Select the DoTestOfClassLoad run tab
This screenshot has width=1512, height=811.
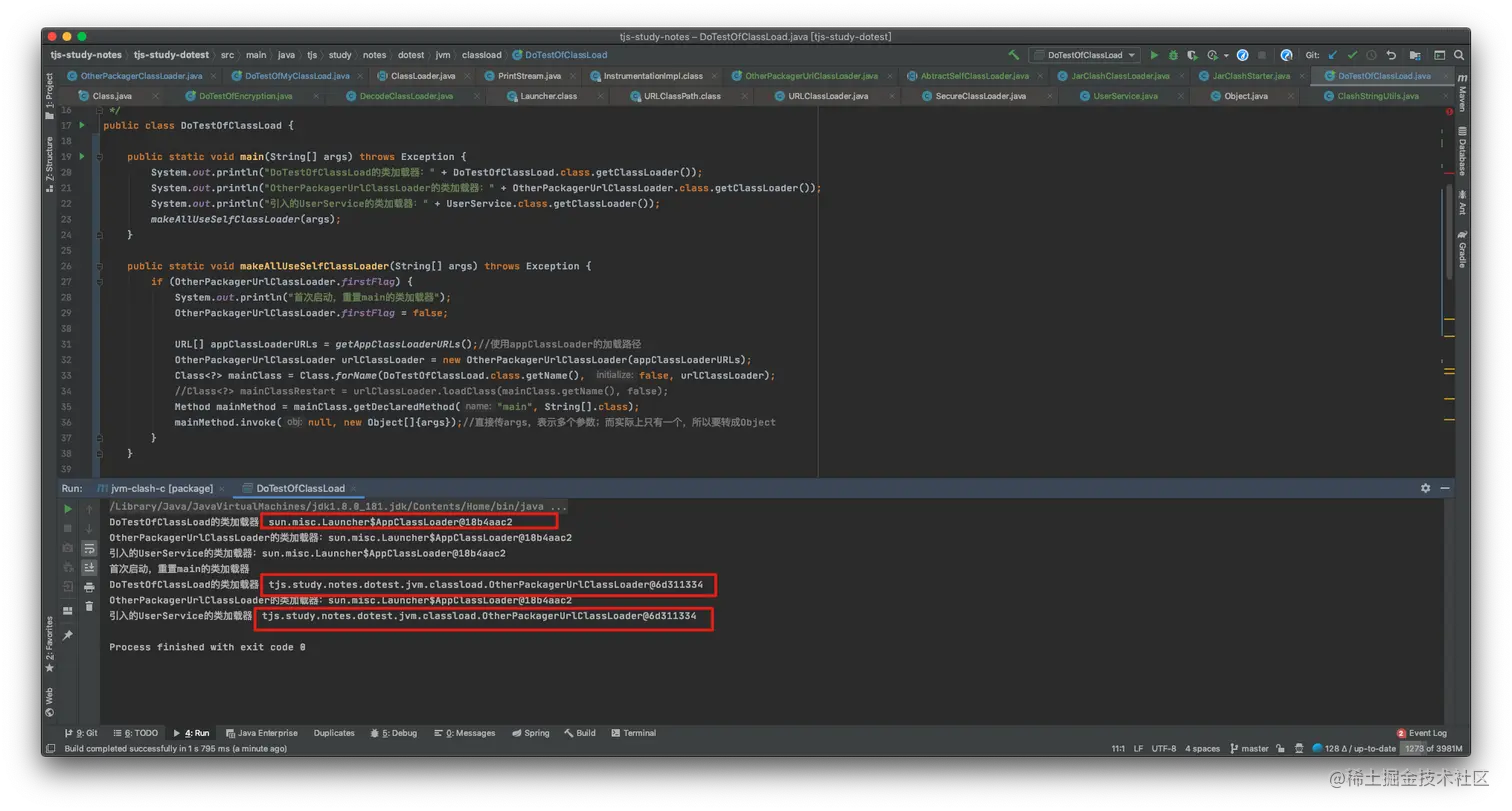click(x=300, y=488)
